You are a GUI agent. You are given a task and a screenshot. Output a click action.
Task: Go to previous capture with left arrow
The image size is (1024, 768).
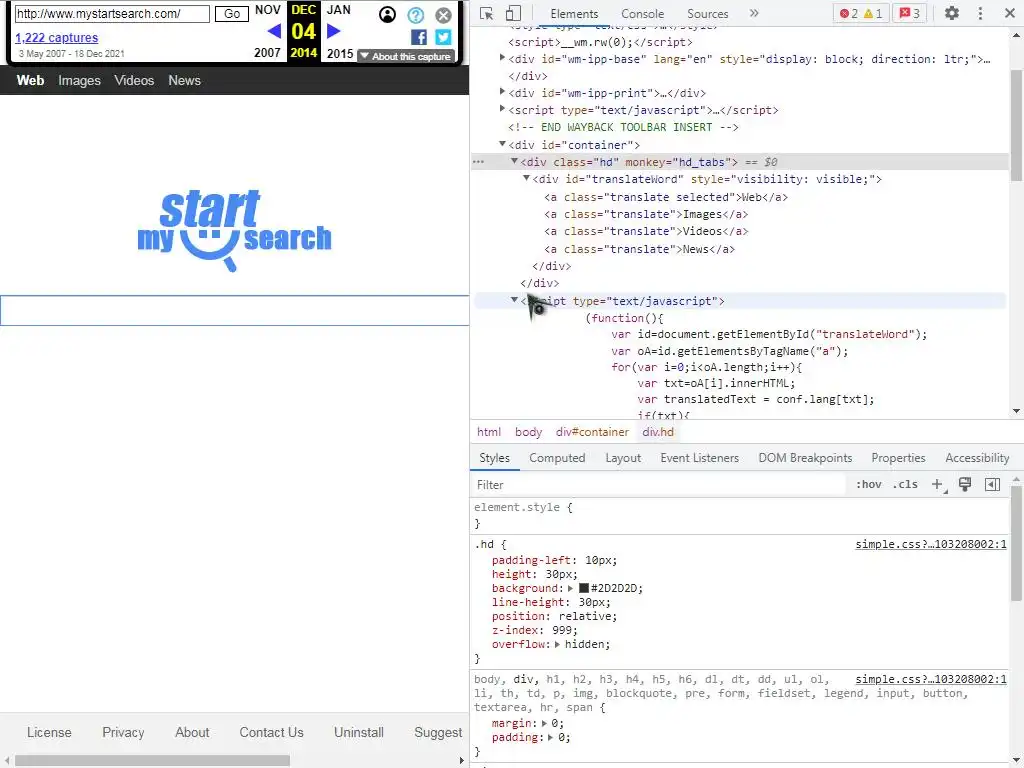coord(274,31)
